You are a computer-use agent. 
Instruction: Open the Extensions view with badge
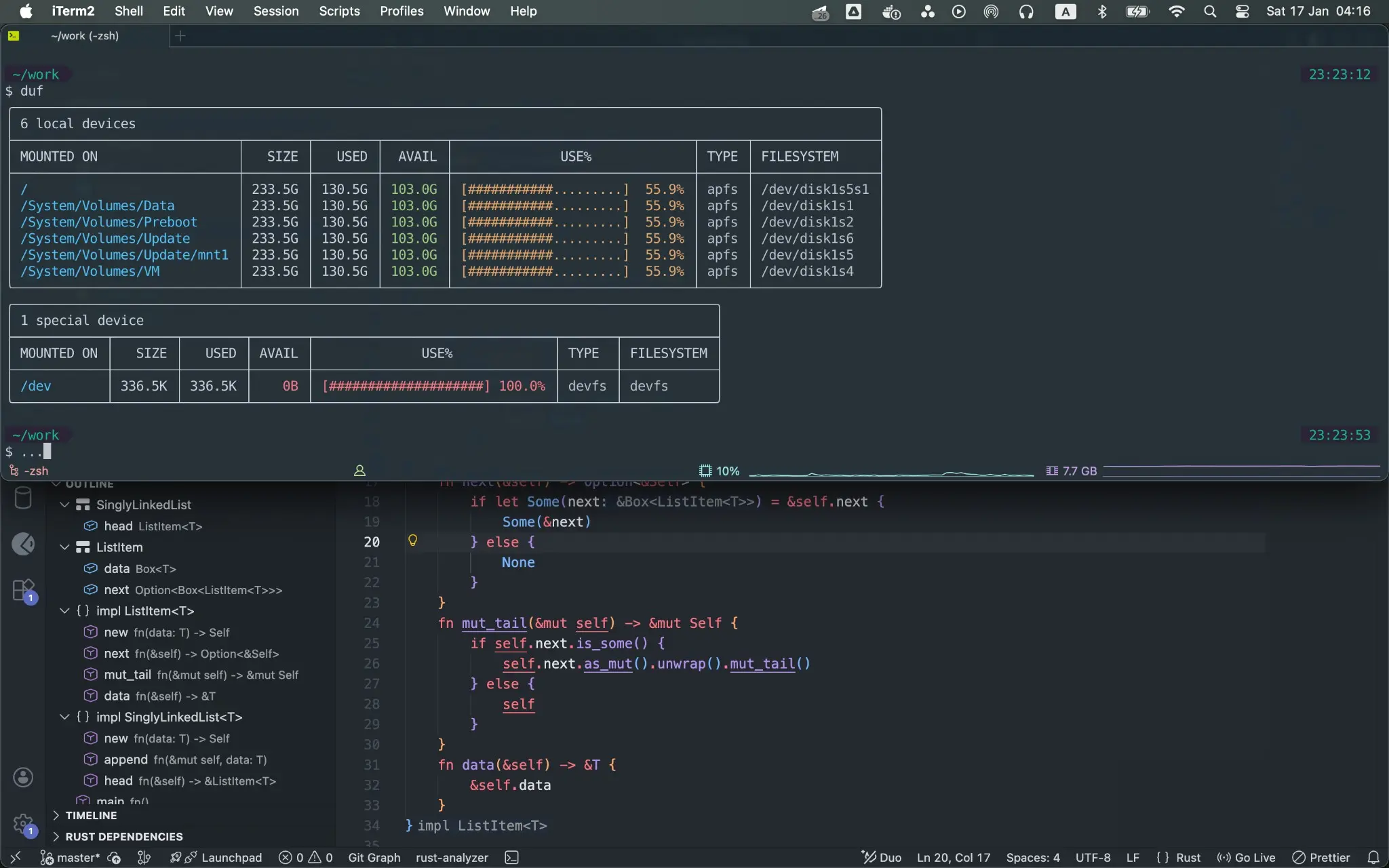[24, 591]
